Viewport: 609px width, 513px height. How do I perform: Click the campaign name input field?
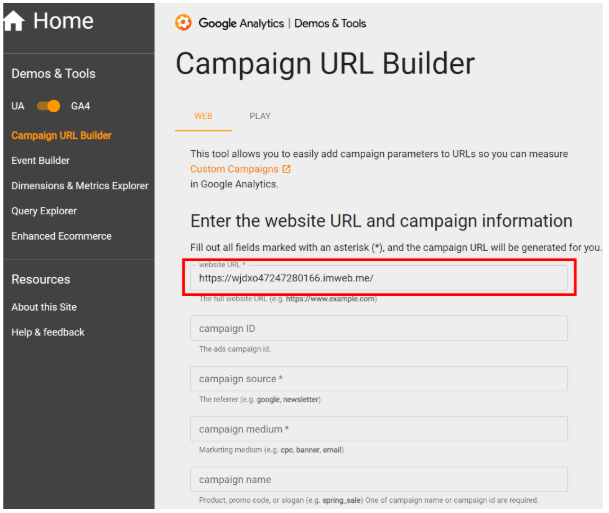point(379,479)
